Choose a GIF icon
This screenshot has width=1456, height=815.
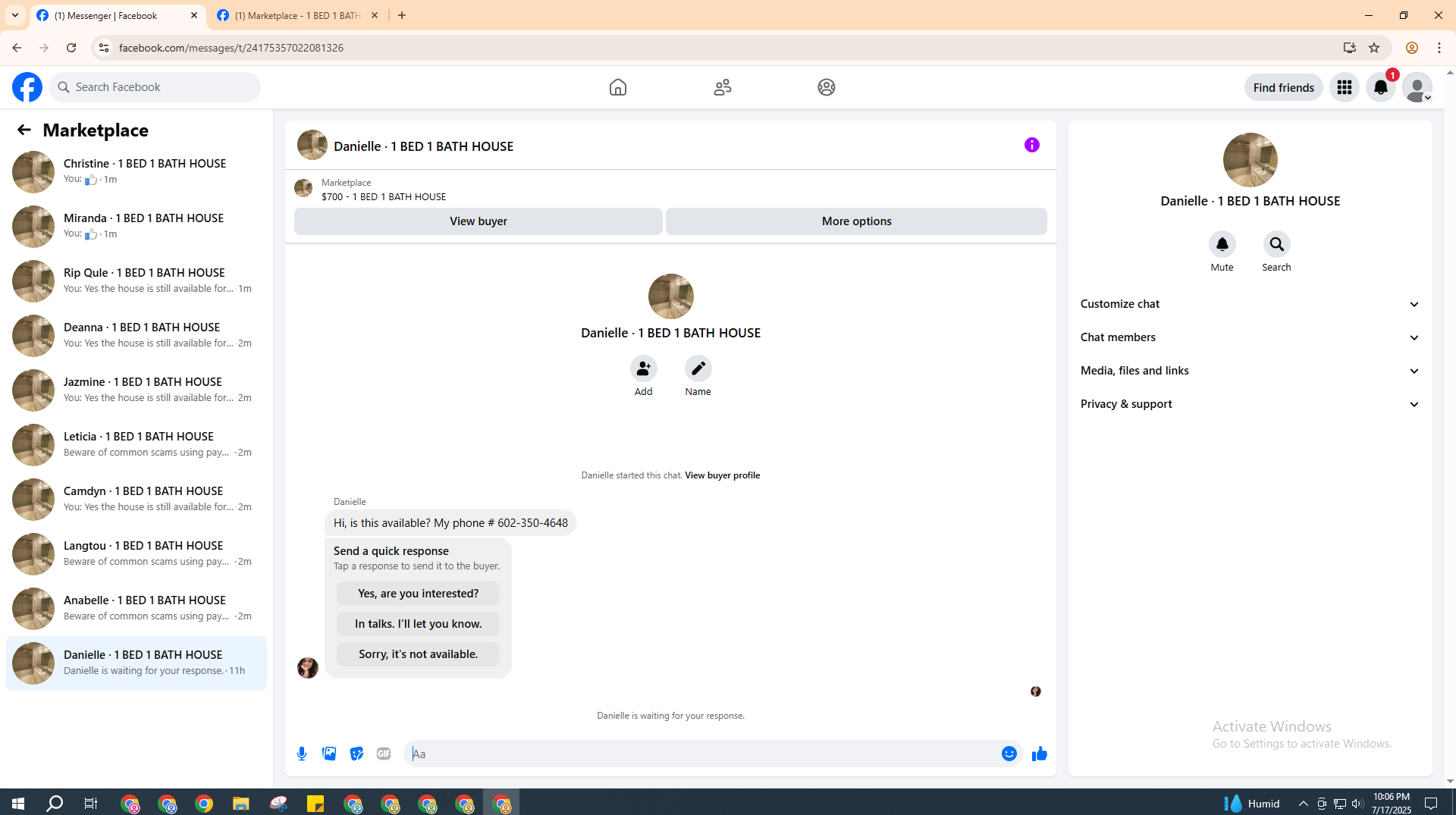tap(384, 754)
